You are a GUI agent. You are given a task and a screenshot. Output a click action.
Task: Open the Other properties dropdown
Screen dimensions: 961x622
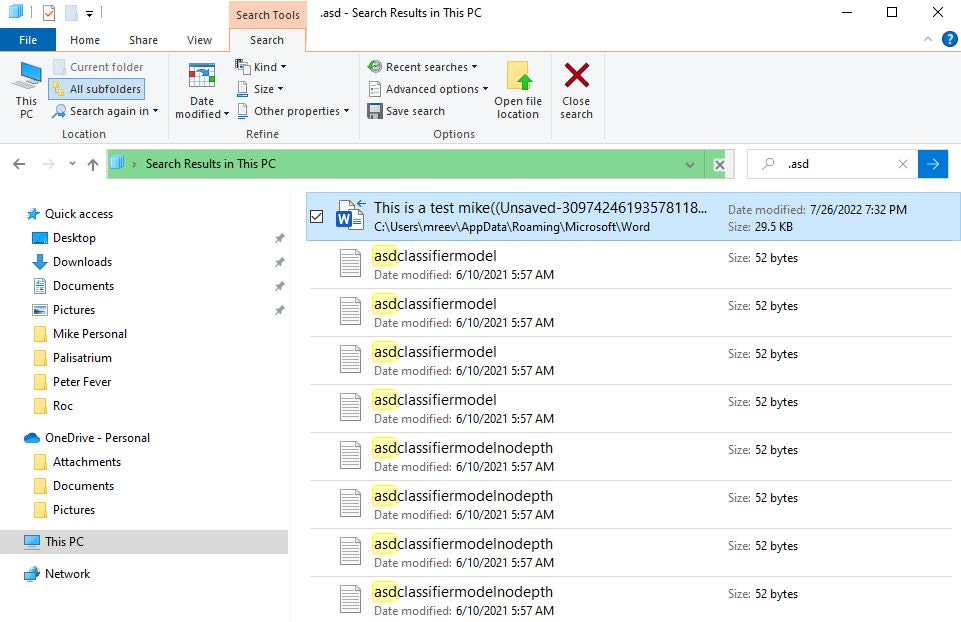[x=293, y=111]
